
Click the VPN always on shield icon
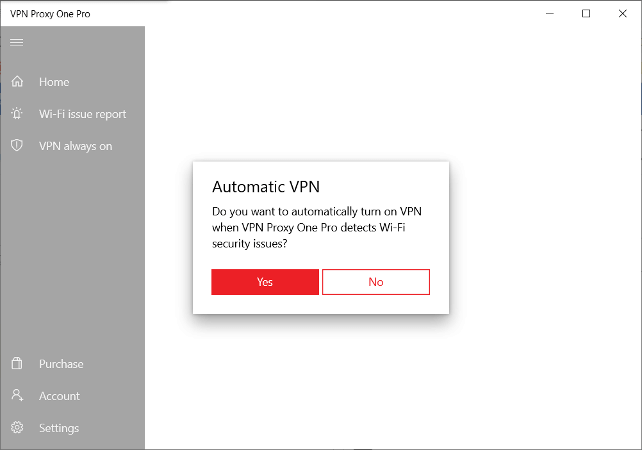pos(16,146)
